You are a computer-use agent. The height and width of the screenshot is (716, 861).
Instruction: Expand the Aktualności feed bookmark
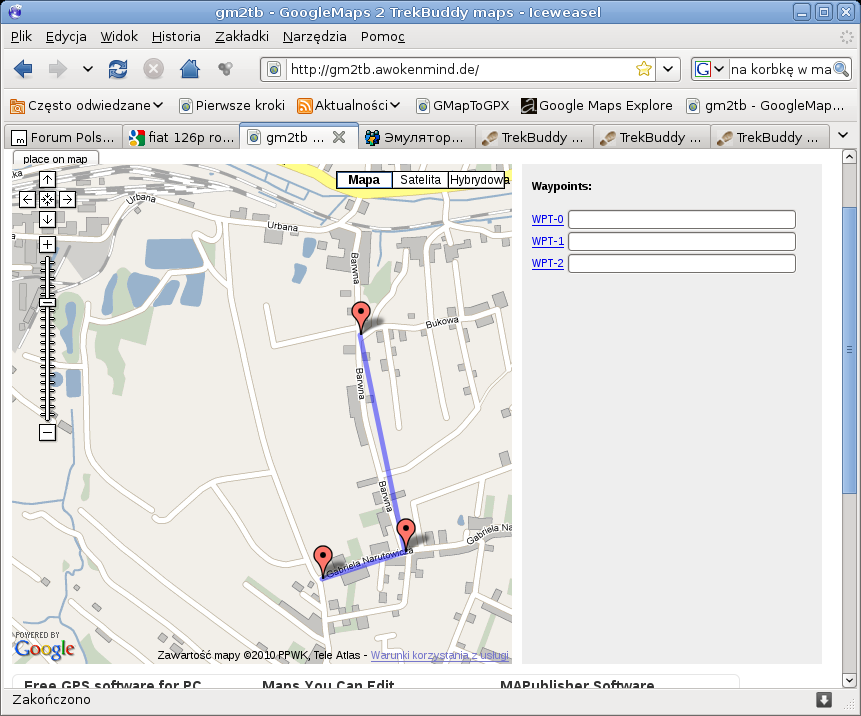[348, 105]
